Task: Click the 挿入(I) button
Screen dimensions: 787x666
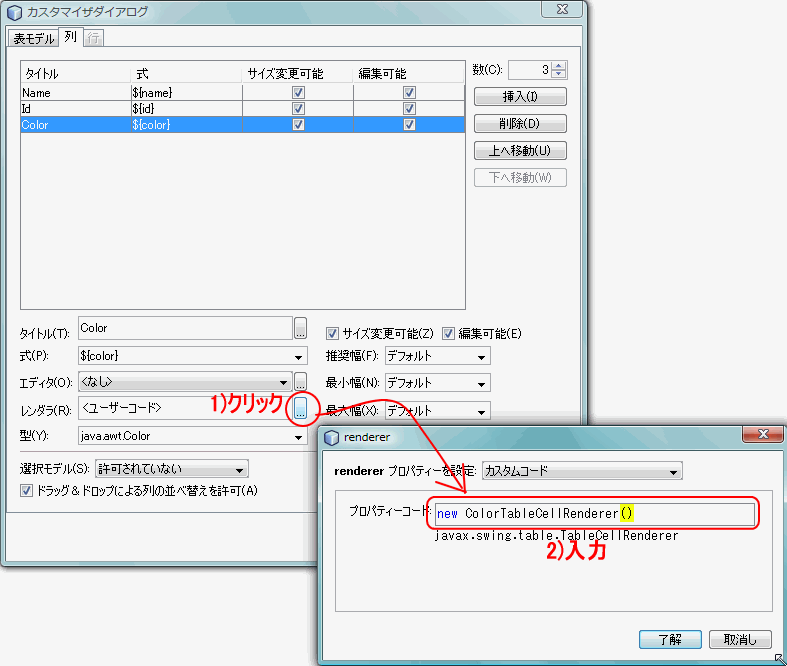Action: 520,97
